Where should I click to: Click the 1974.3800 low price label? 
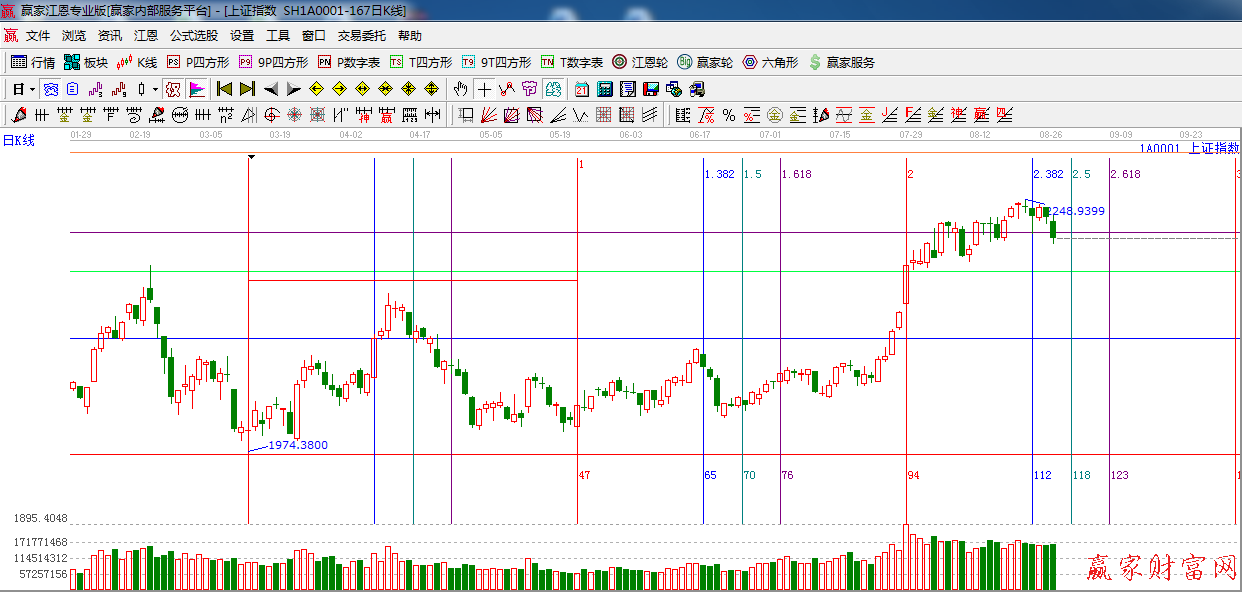point(298,445)
